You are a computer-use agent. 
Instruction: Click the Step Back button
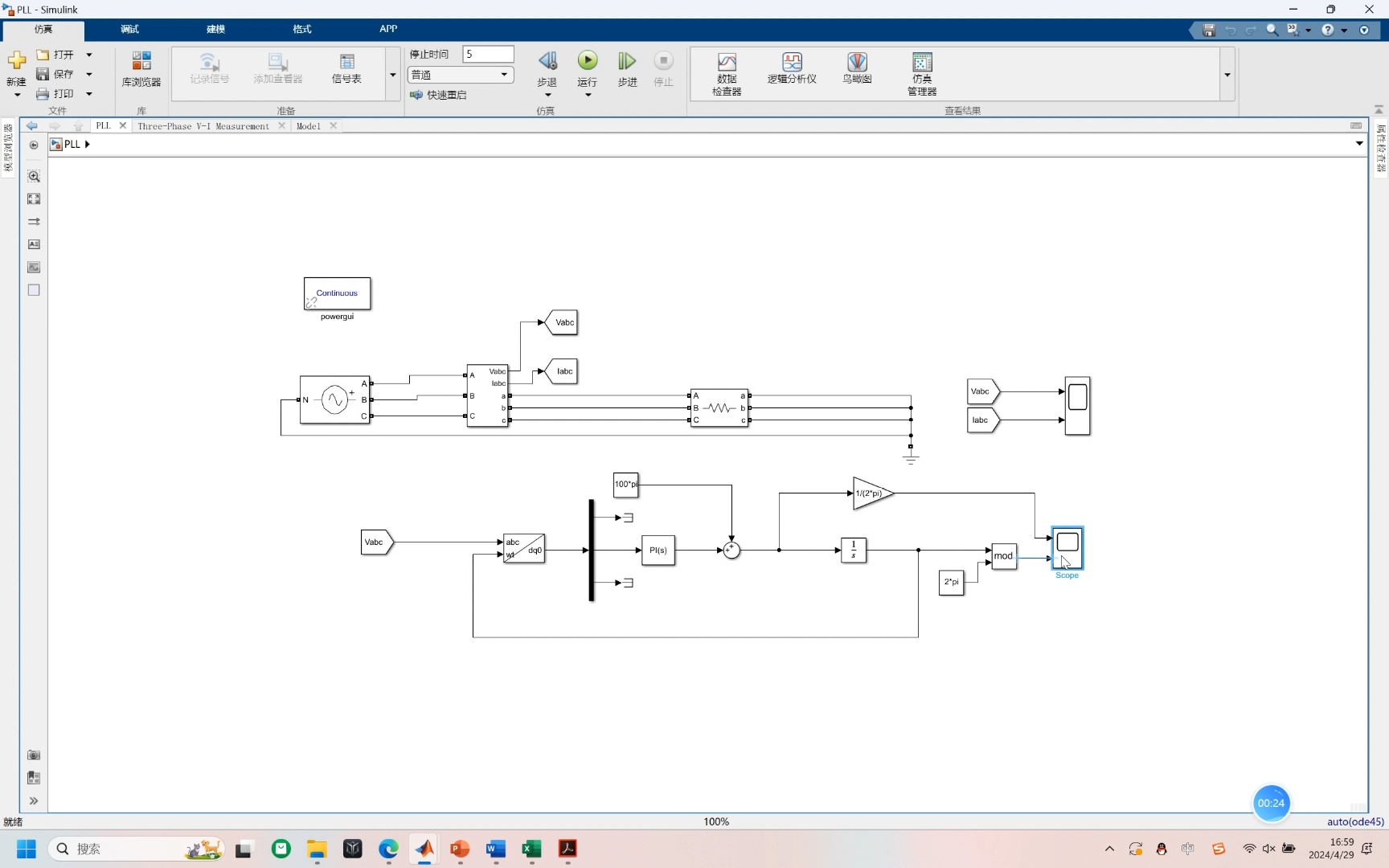tap(547, 61)
